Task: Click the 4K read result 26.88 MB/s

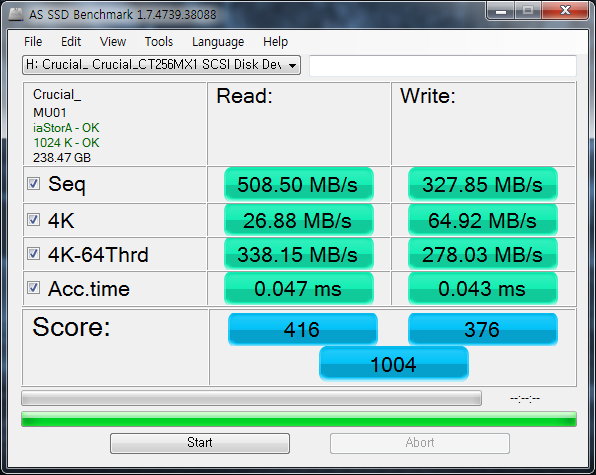Action: tap(299, 220)
